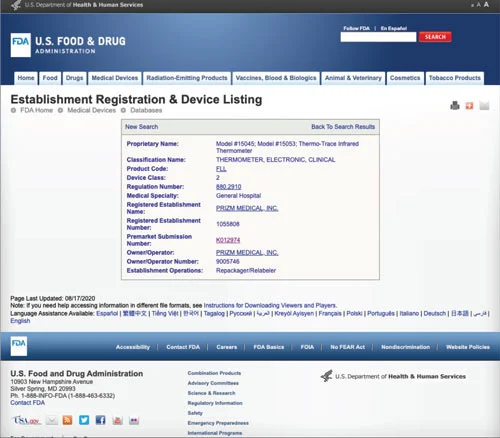Share page using the orange plus icon
500x438 pixels.
pos(469,106)
